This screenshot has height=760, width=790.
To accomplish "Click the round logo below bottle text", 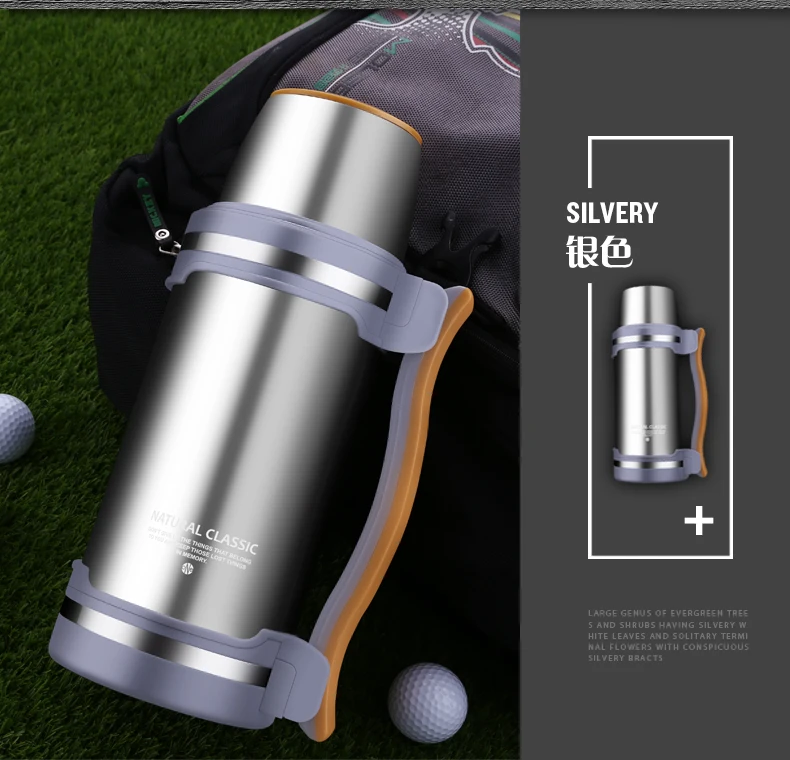I will point(187,568).
